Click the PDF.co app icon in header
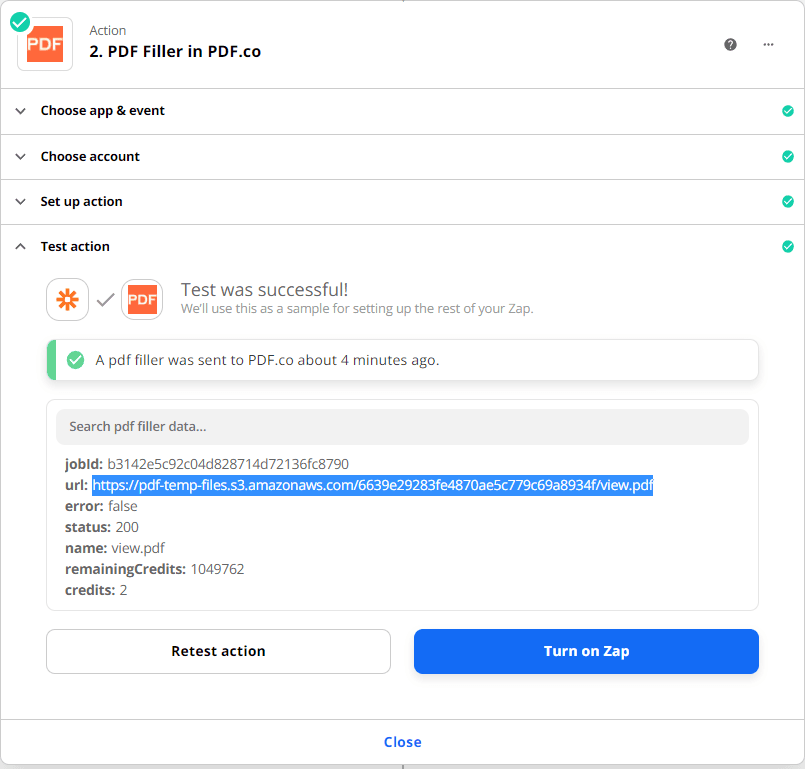This screenshot has width=805, height=769. pyautogui.click(x=45, y=44)
